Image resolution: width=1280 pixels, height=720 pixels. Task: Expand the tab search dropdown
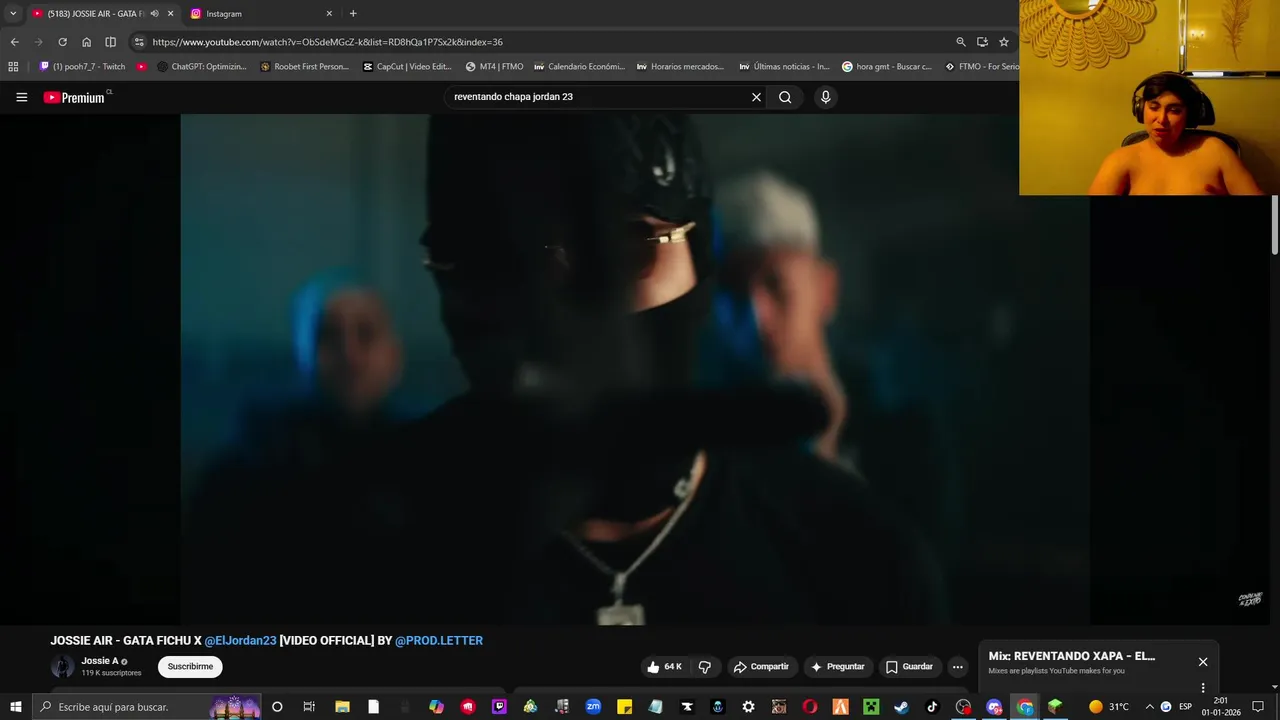13,14
